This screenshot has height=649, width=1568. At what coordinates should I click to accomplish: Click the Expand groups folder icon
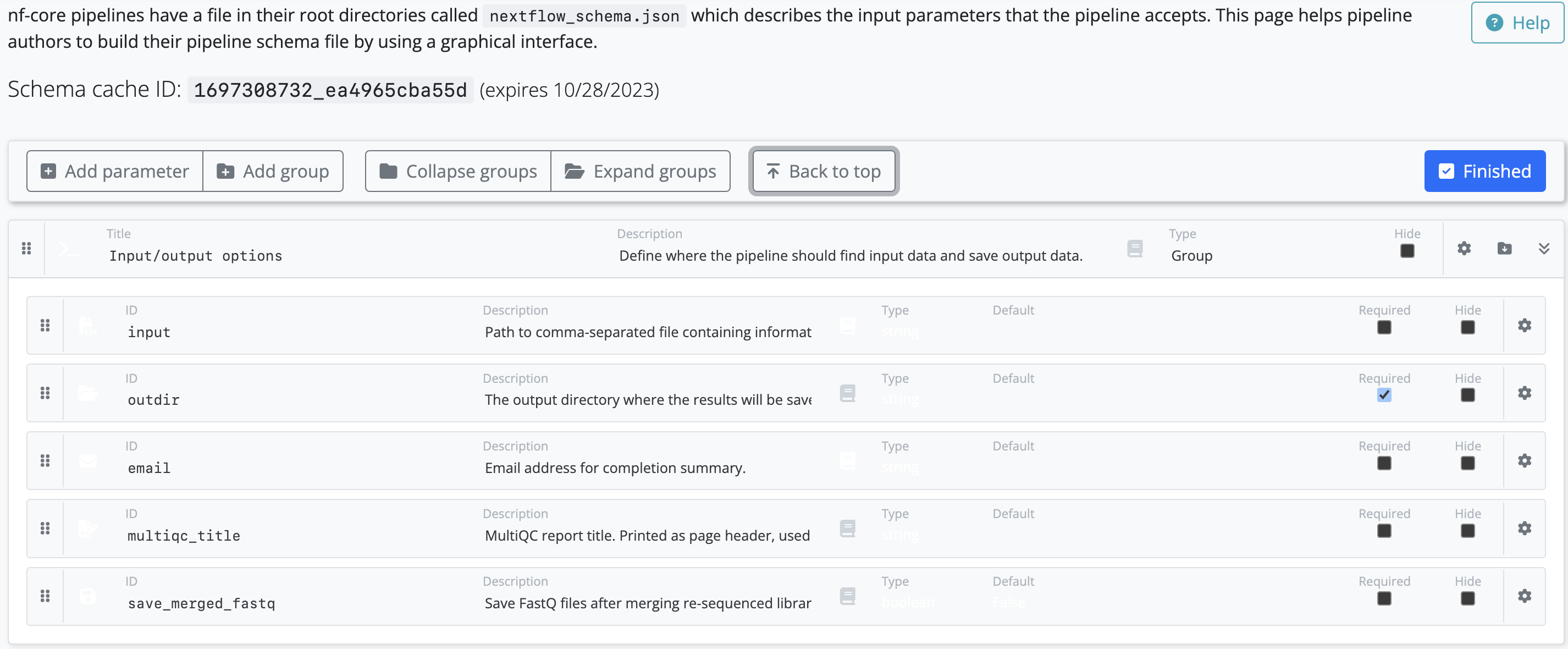[573, 170]
